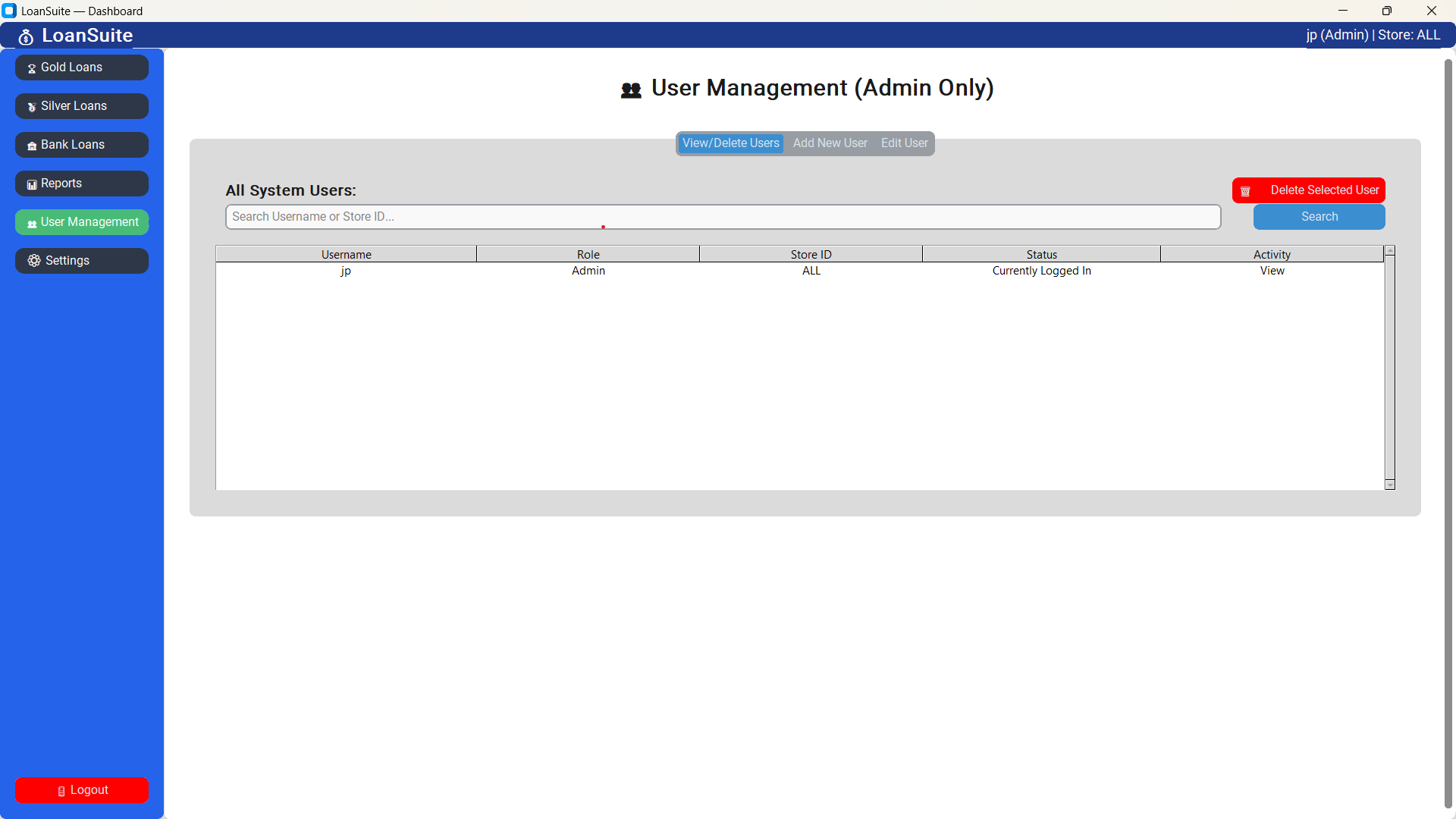
Task: Select the Gold Loans hourglass icon
Action: tap(31, 67)
